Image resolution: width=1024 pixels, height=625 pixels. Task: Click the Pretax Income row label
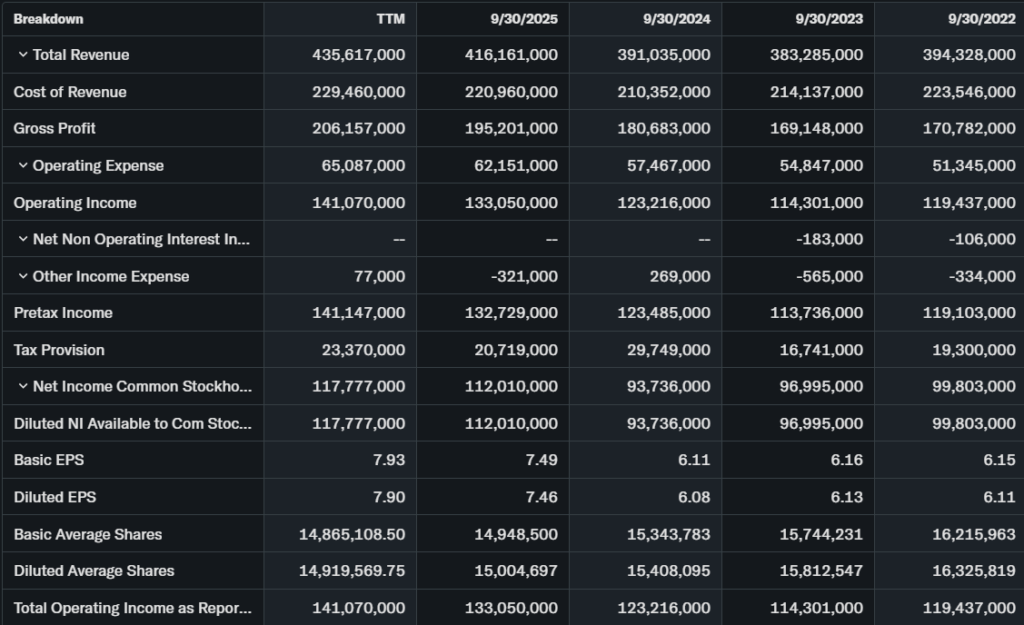click(x=63, y=313)
